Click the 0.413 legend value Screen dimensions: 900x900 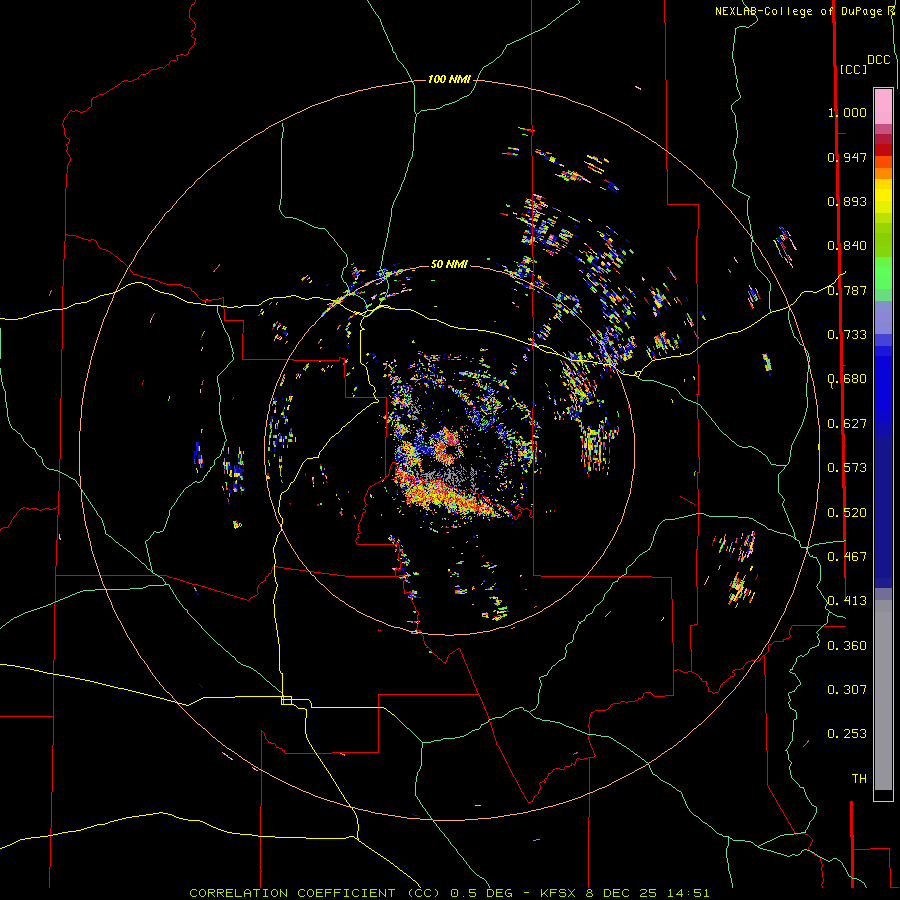(x=847, y=601)
